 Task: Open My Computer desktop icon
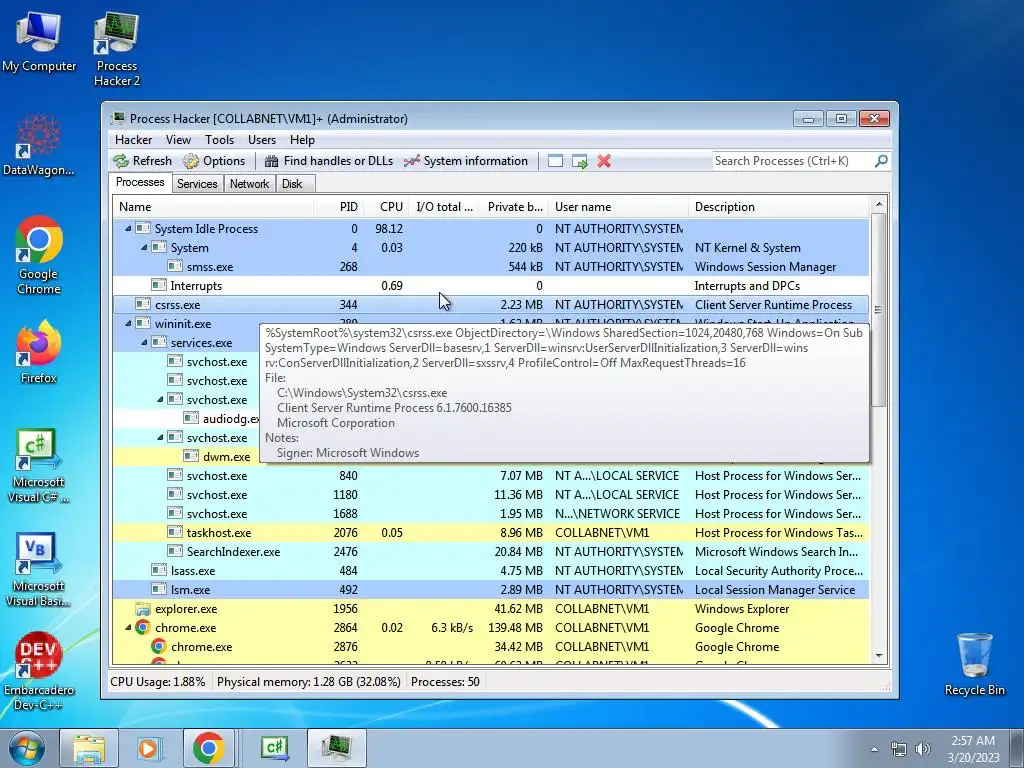pyautogui.click(x=39, y=41)
